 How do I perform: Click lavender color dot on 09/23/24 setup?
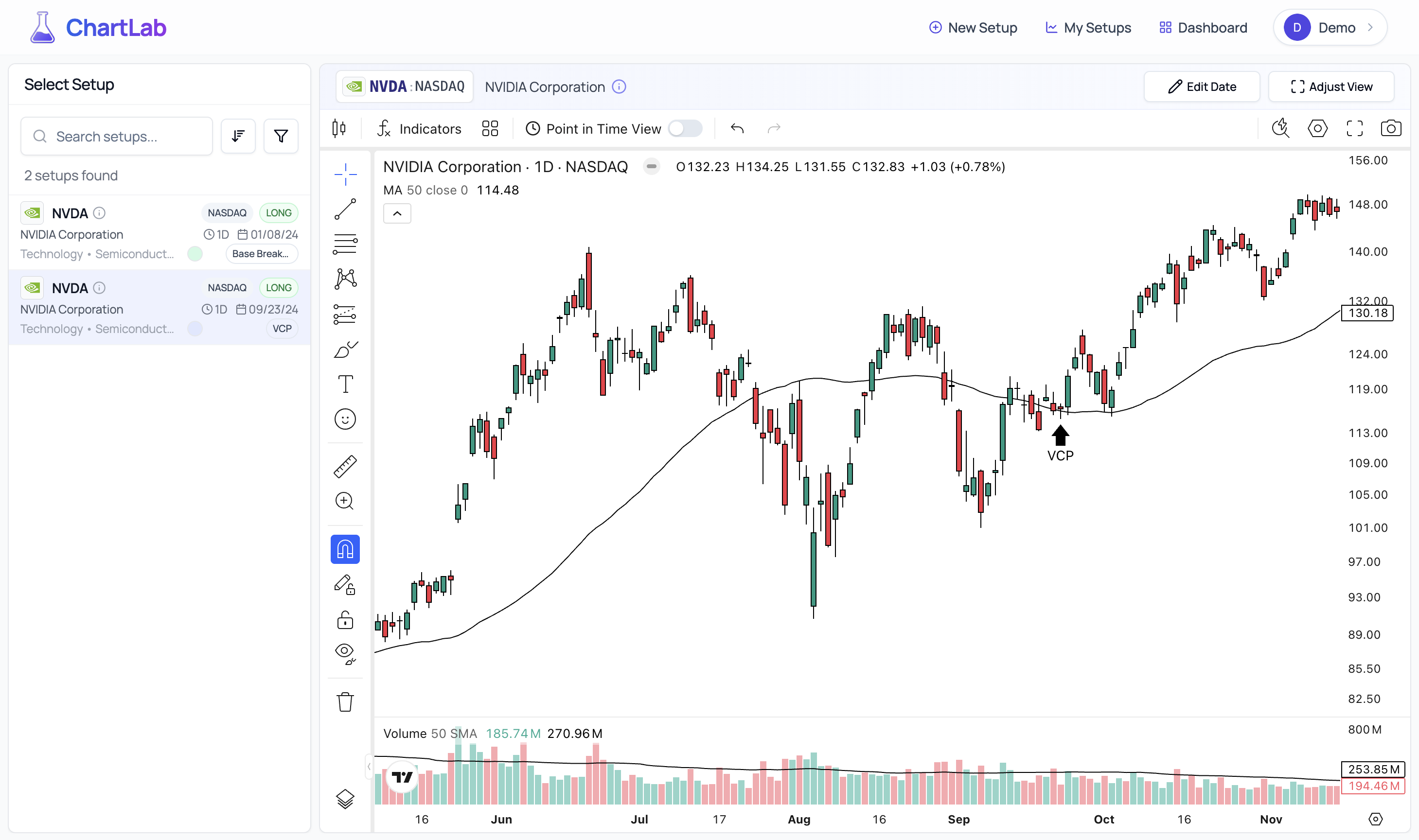(195, 328)
